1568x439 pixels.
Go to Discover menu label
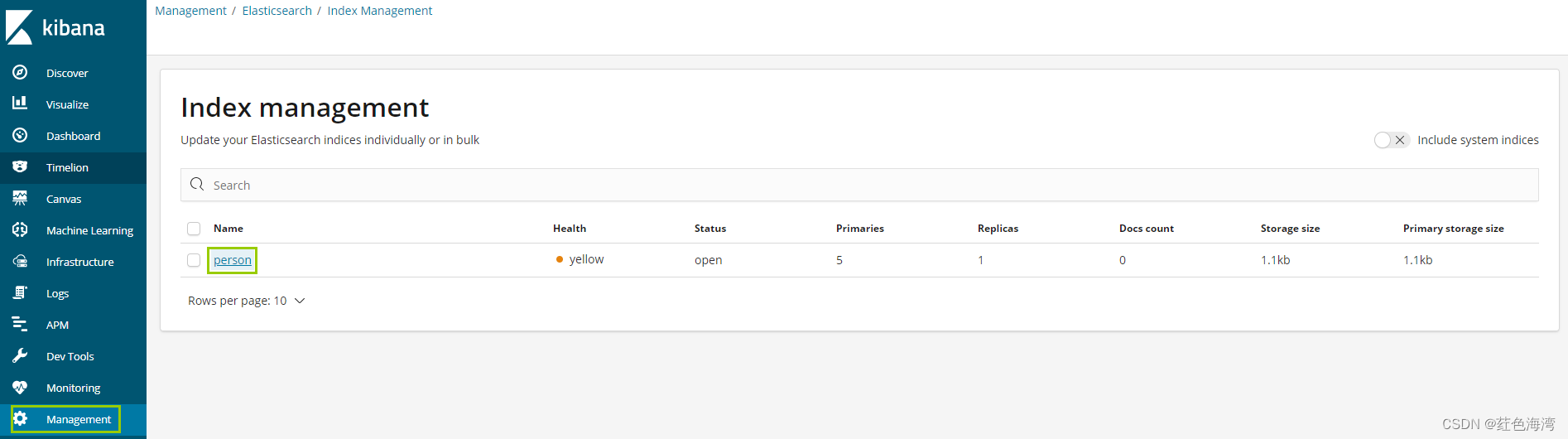[x=67, y=73]
